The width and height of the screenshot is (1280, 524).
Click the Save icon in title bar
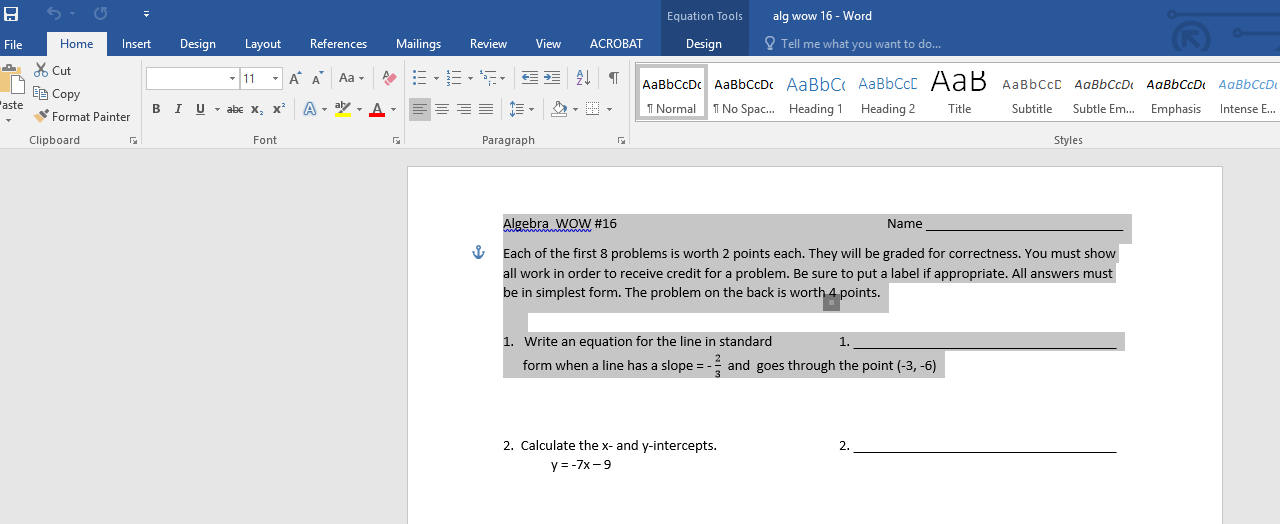[x=11, y=15]
